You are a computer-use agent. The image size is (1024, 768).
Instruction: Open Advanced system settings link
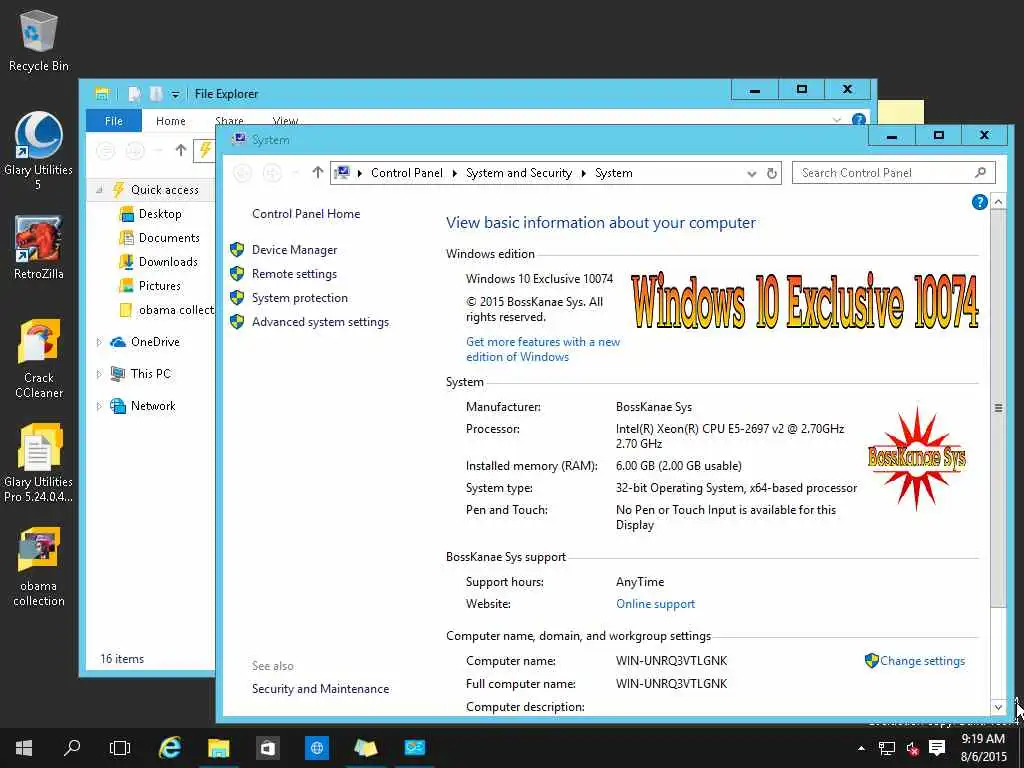[320, 322]
